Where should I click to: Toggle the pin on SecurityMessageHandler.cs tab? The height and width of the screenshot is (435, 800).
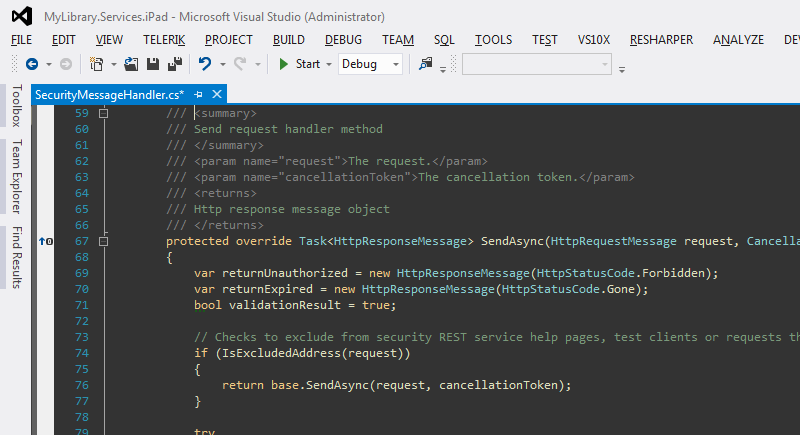(198, 94)
